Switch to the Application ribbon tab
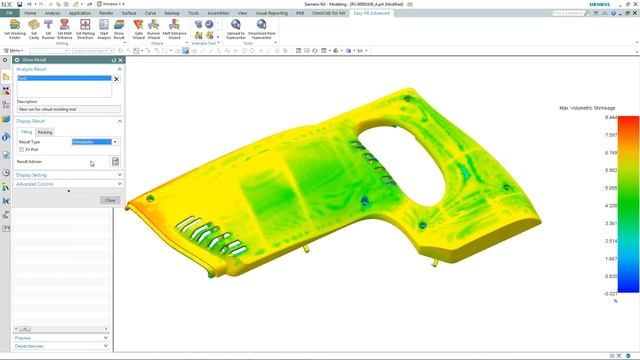This screenshot has width=640, height=360. coord(80,13)
